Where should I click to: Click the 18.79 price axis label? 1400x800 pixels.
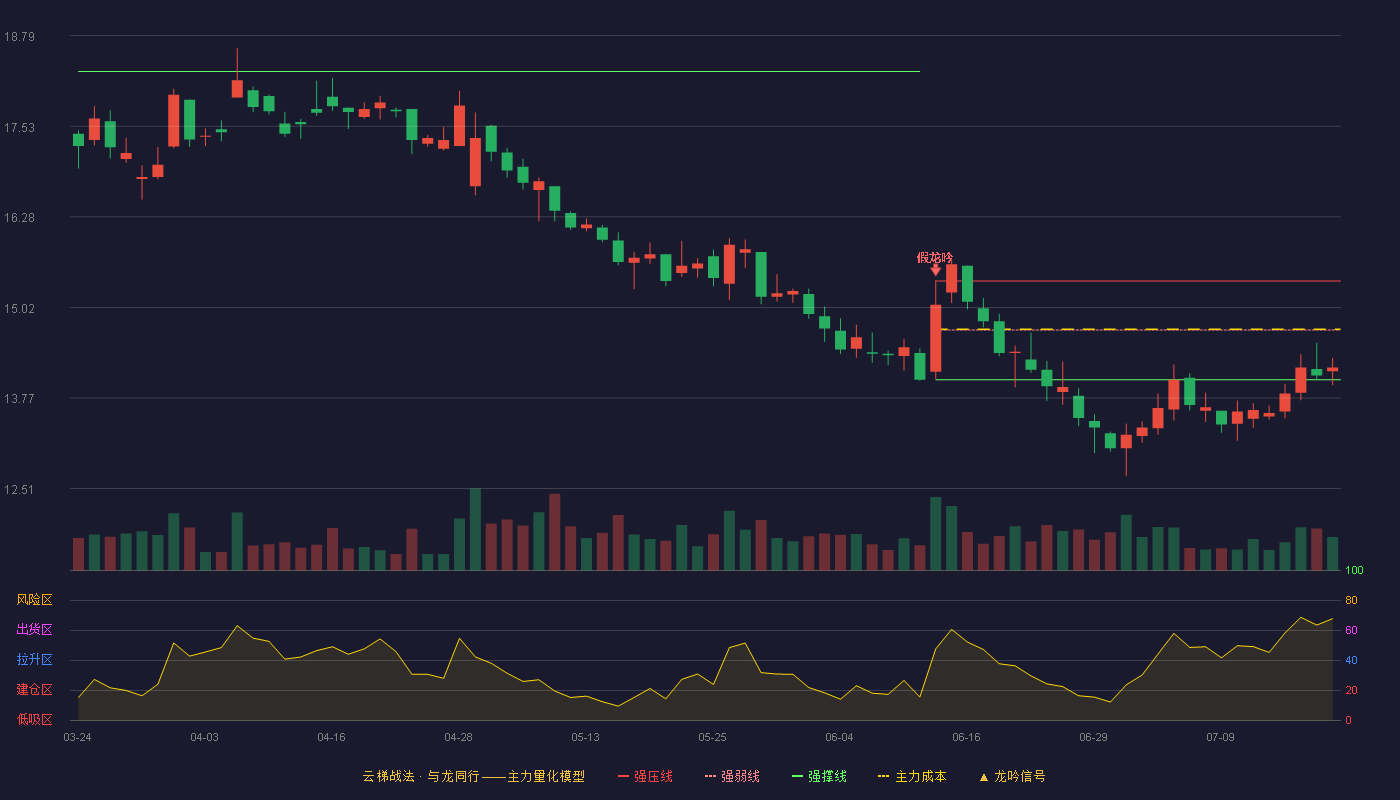coord(19,37)
